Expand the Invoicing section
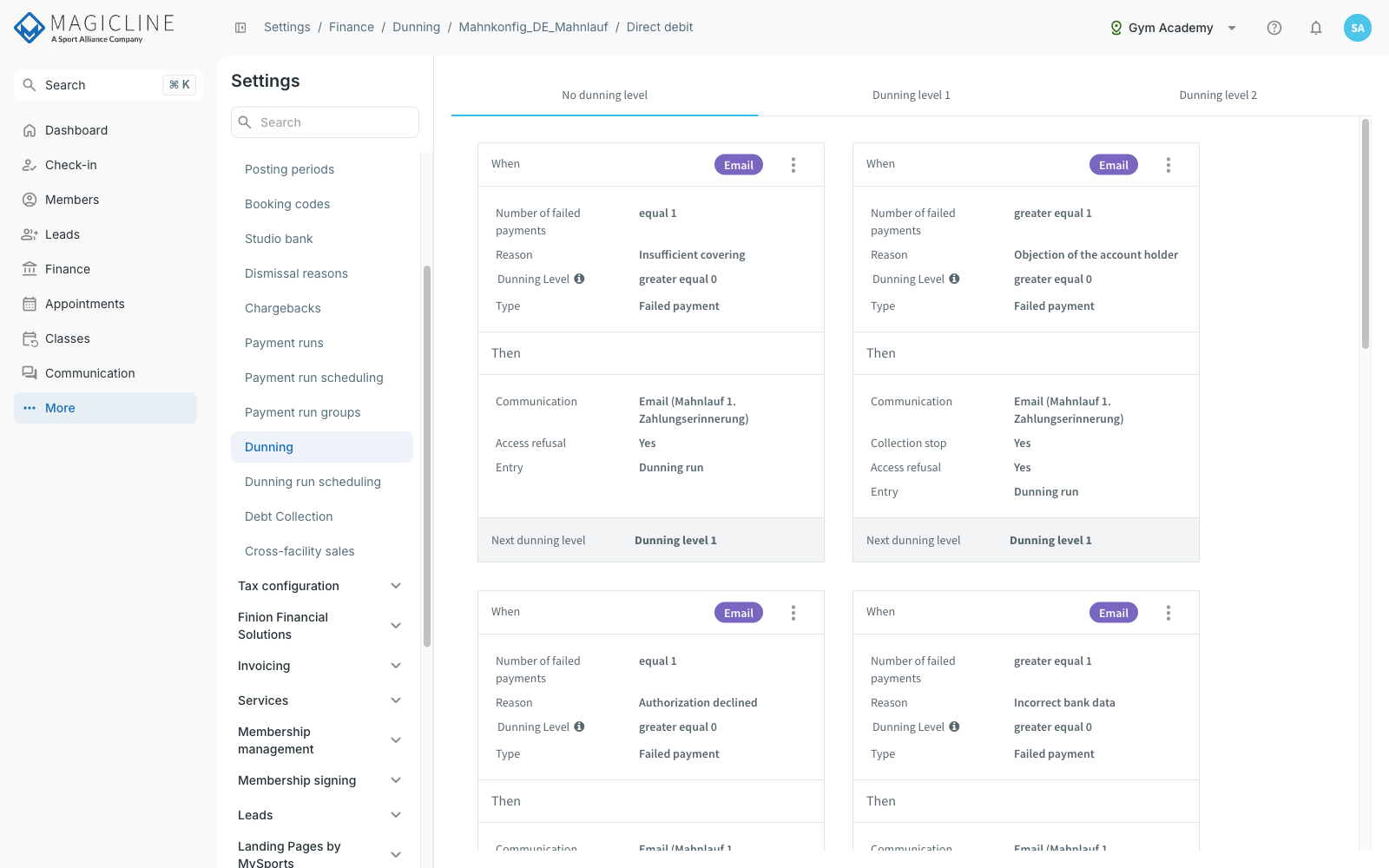The width and height of the screenshot is (1389, 868). (x=396, y=666)
